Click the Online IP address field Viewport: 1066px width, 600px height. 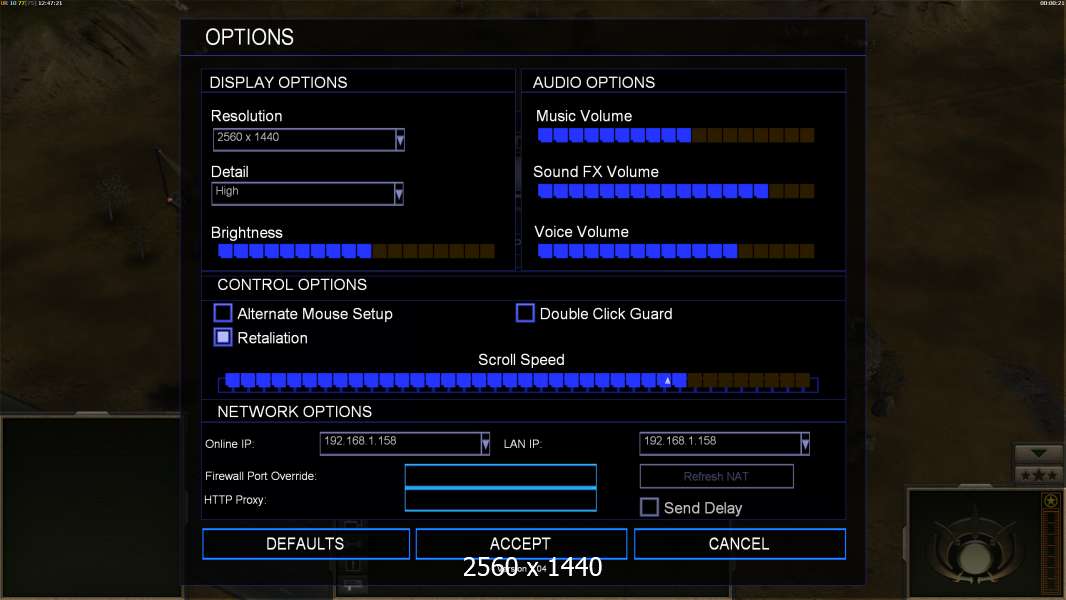click(x=400, y=444)
